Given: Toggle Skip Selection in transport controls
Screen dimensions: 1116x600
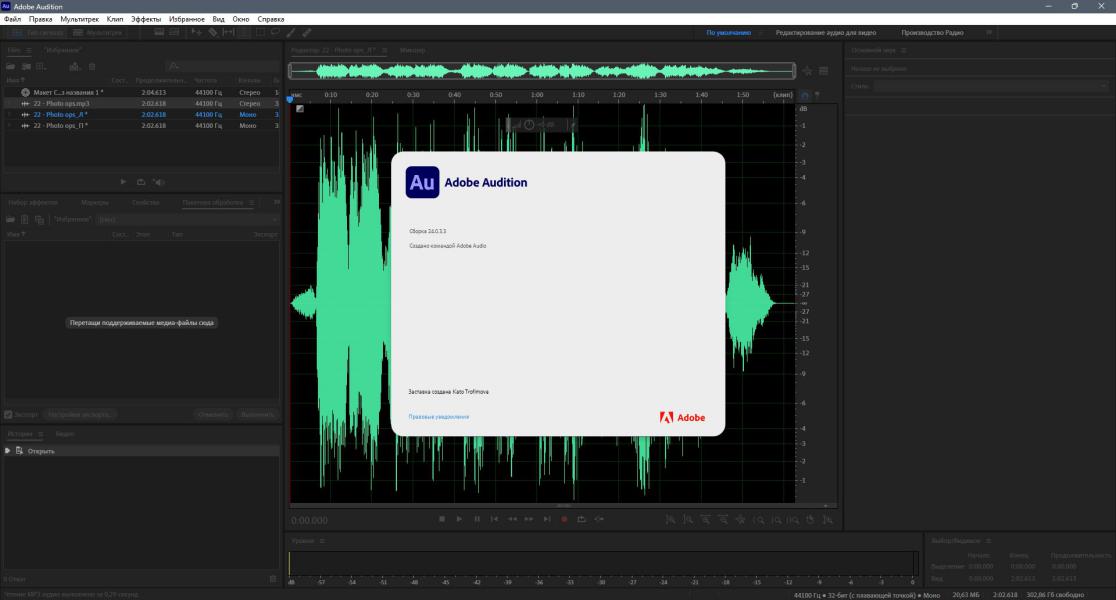Looking at the screenshot, I should tap(599, 520).
